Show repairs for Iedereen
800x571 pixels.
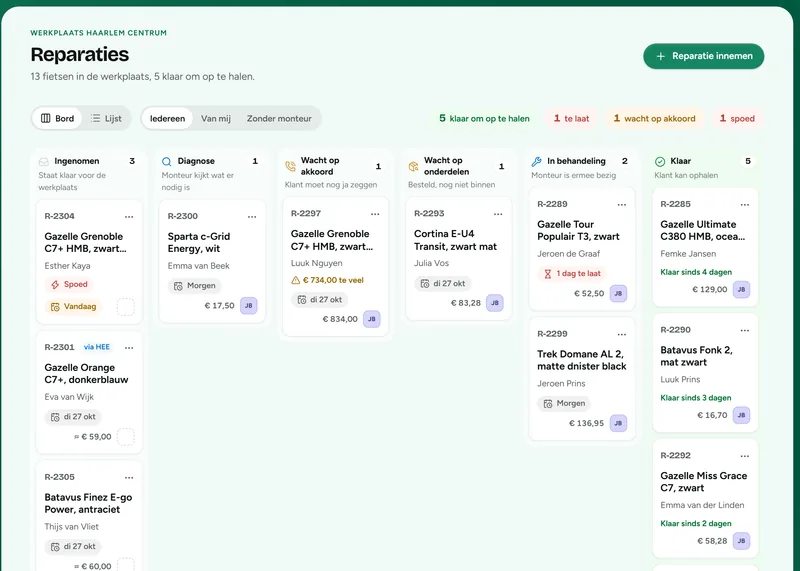(x=167, y=118)
